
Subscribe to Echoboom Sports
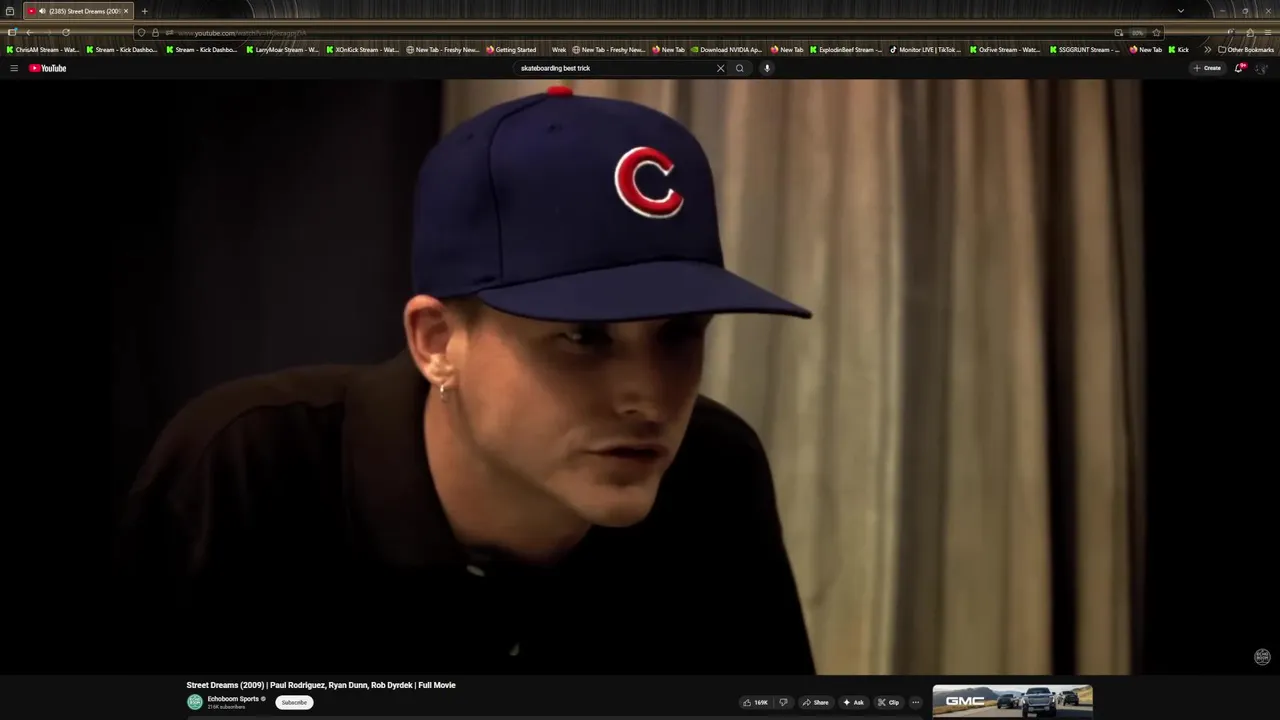point(294,702)
